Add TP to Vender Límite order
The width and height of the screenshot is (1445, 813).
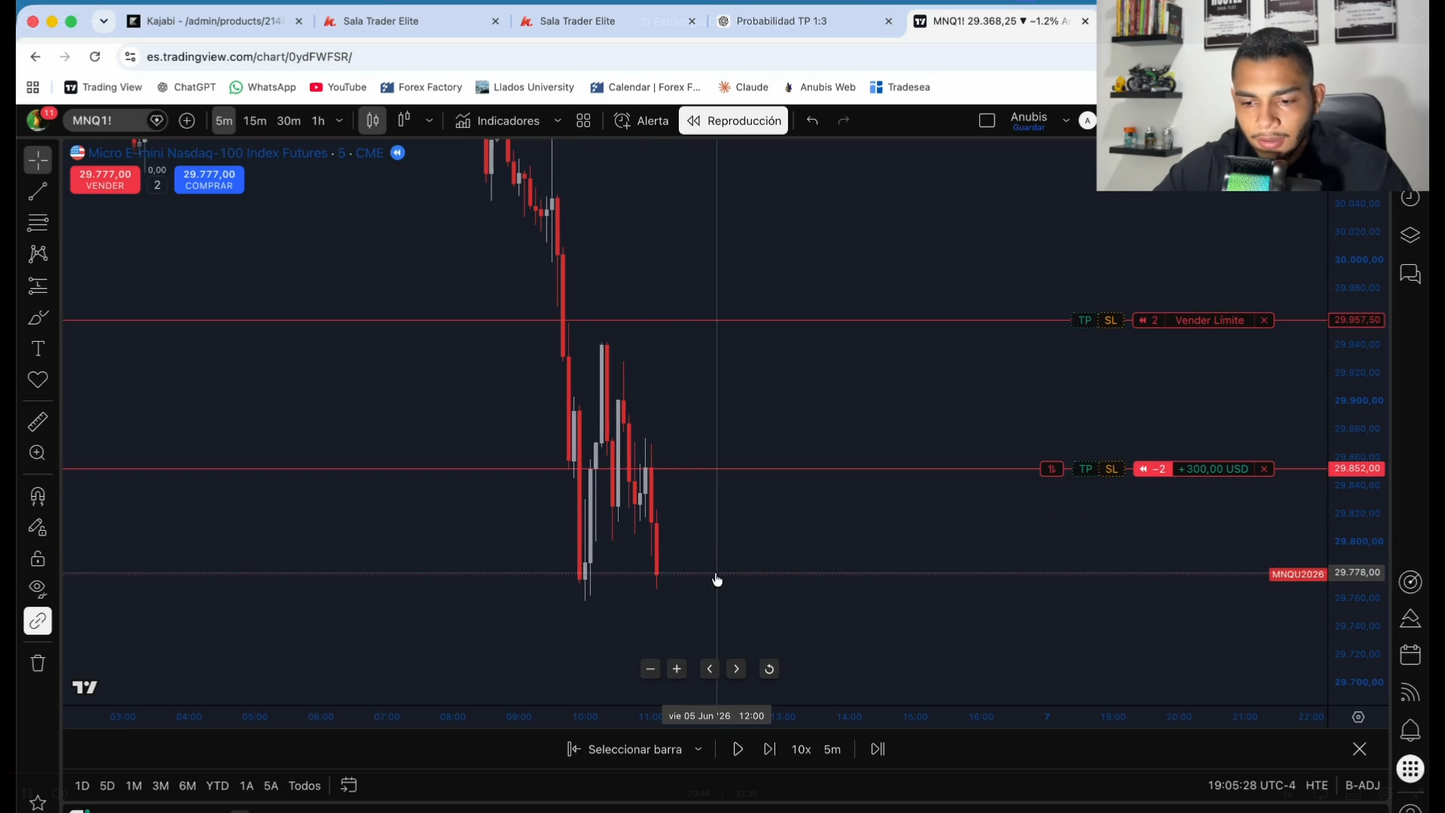[x=1085, y=320]
